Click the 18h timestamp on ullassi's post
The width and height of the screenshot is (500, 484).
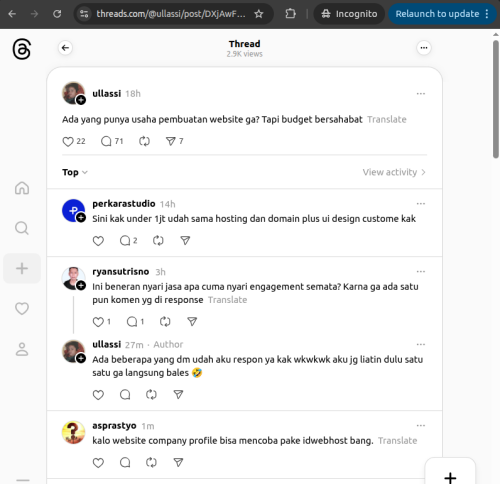pos(133,94)
